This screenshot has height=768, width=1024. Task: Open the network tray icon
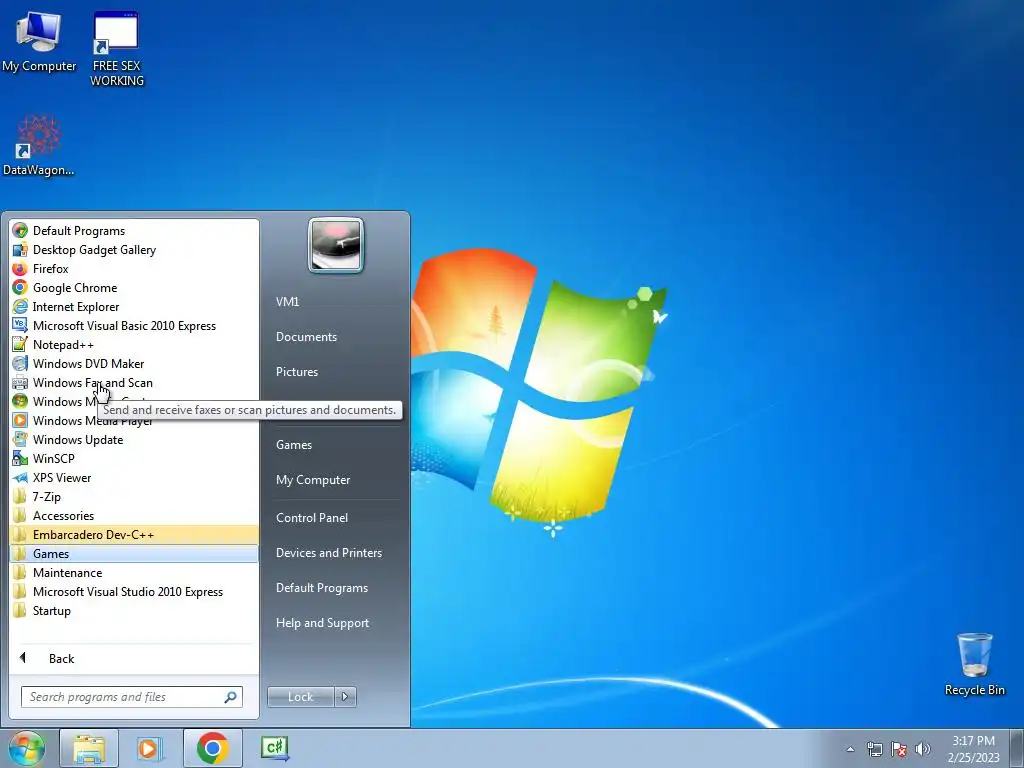(874, 749)
